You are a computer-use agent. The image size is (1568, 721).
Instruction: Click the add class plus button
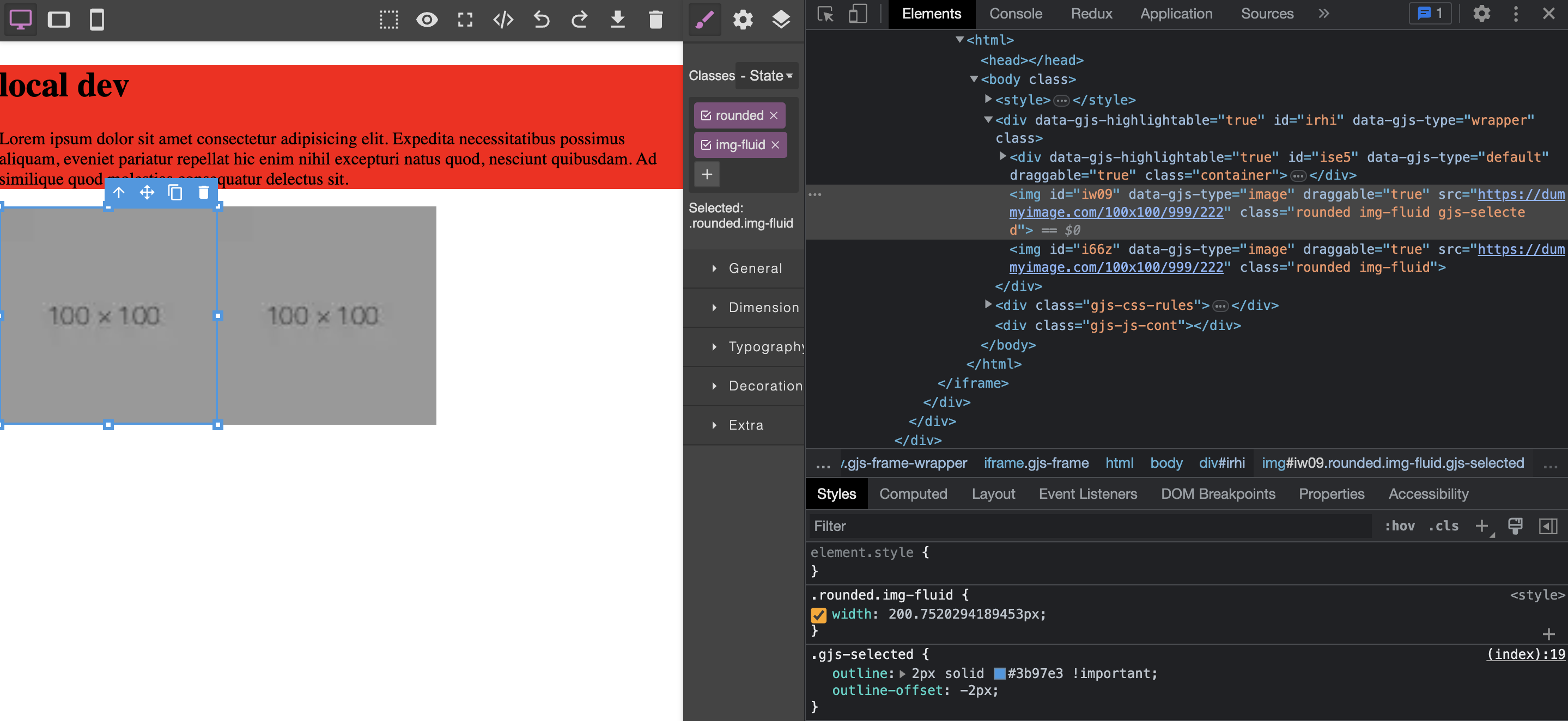pos(707,175)
